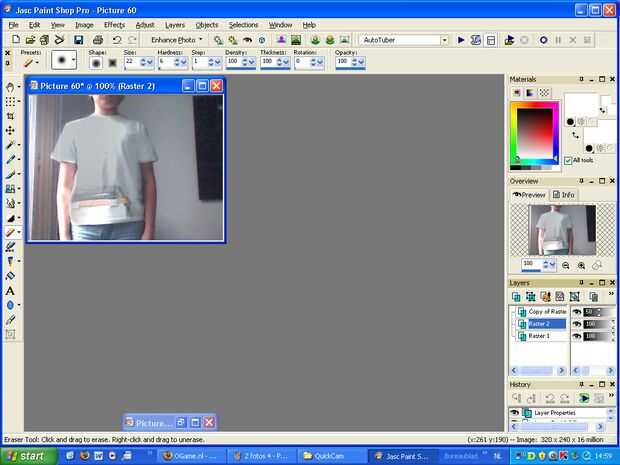Select the Text tool (A icon)
This screenshot has width=620, height=465.
click(x=10, y=290)
